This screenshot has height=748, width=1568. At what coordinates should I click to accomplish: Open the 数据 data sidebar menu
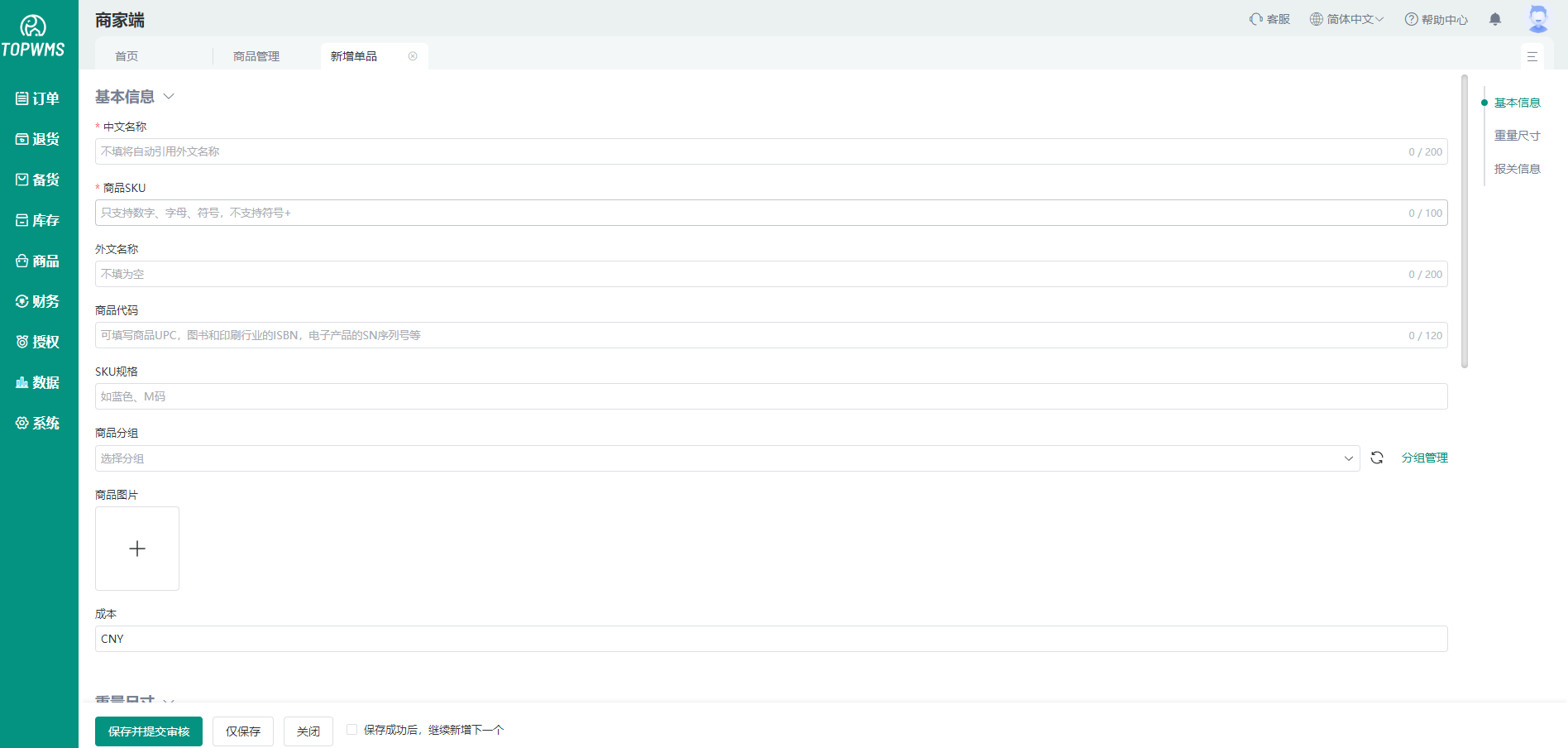38,382
